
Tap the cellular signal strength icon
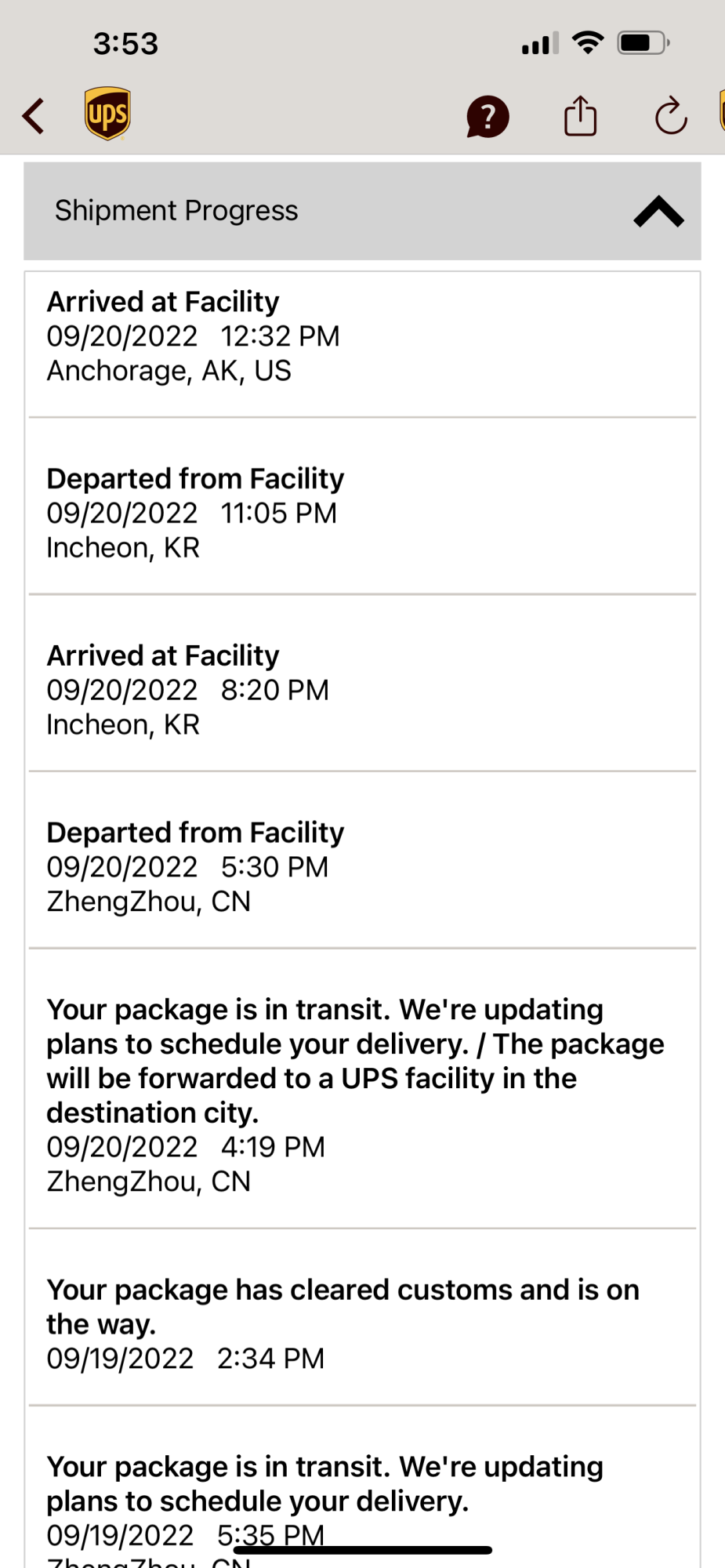click(x=541, y=43)
